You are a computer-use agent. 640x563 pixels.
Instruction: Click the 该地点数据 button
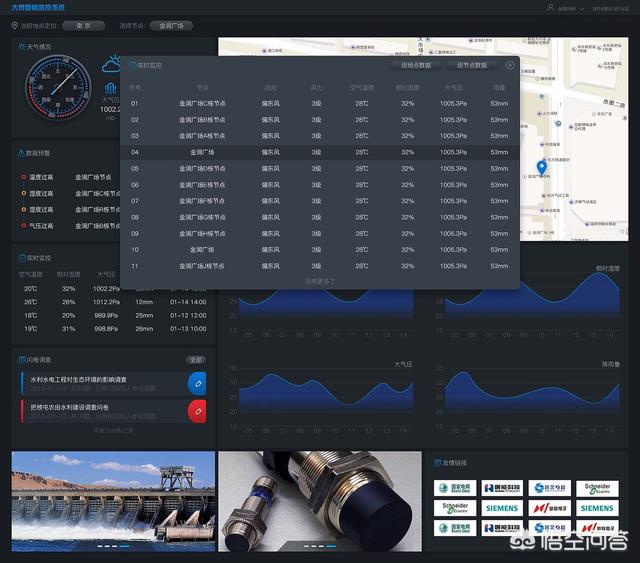pyautogui.click(x=415, y=65)
